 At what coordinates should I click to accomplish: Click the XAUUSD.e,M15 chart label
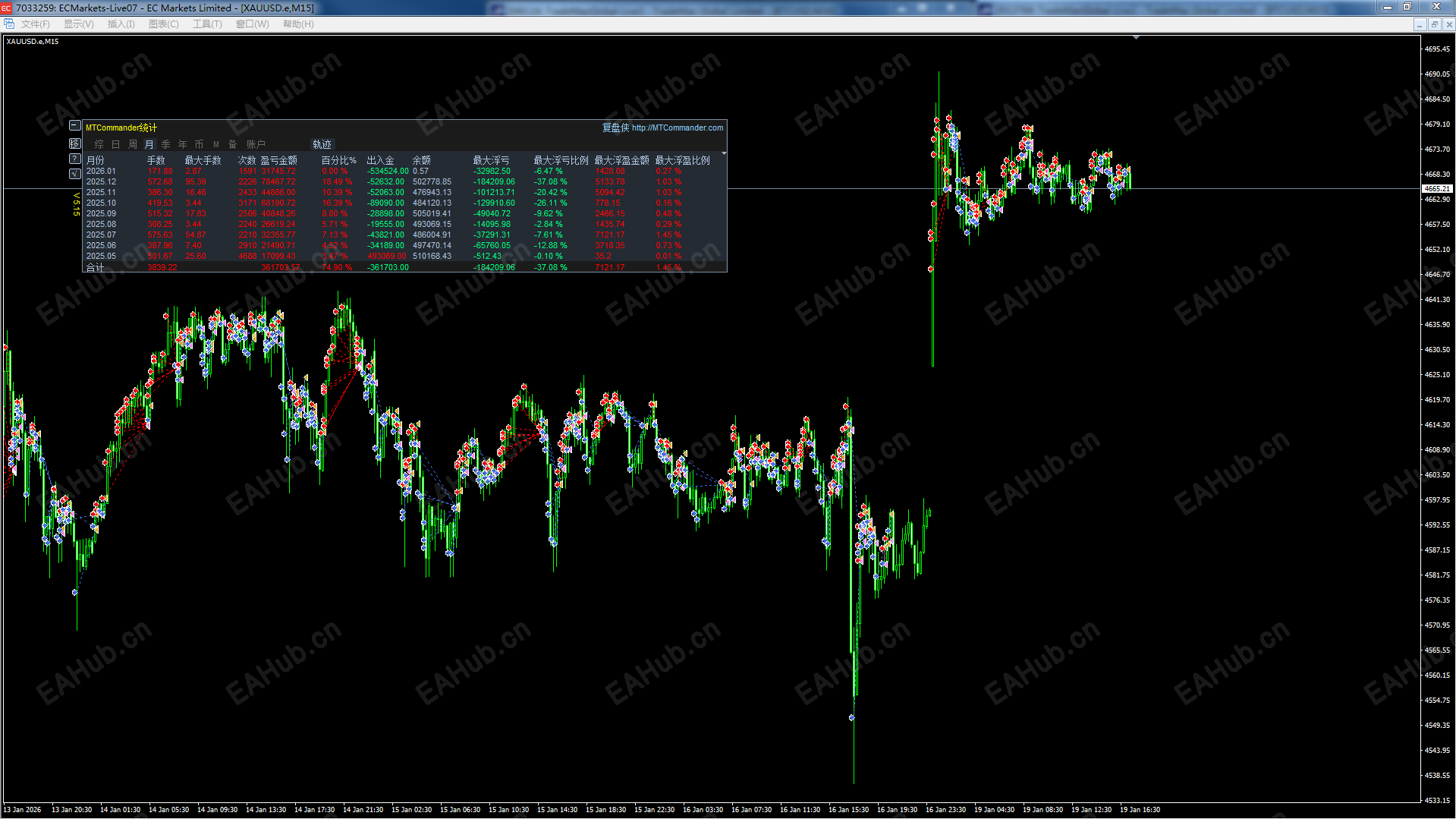(32, 42)
